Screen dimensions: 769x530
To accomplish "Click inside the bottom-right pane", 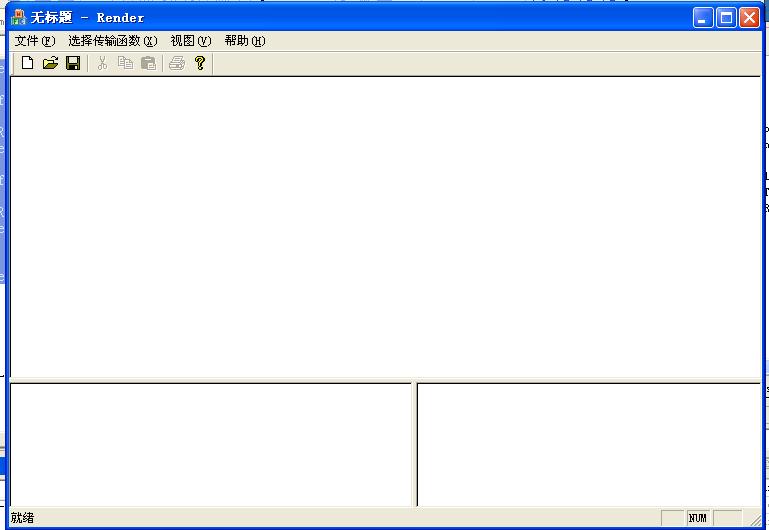I will [x=589, y=445].
